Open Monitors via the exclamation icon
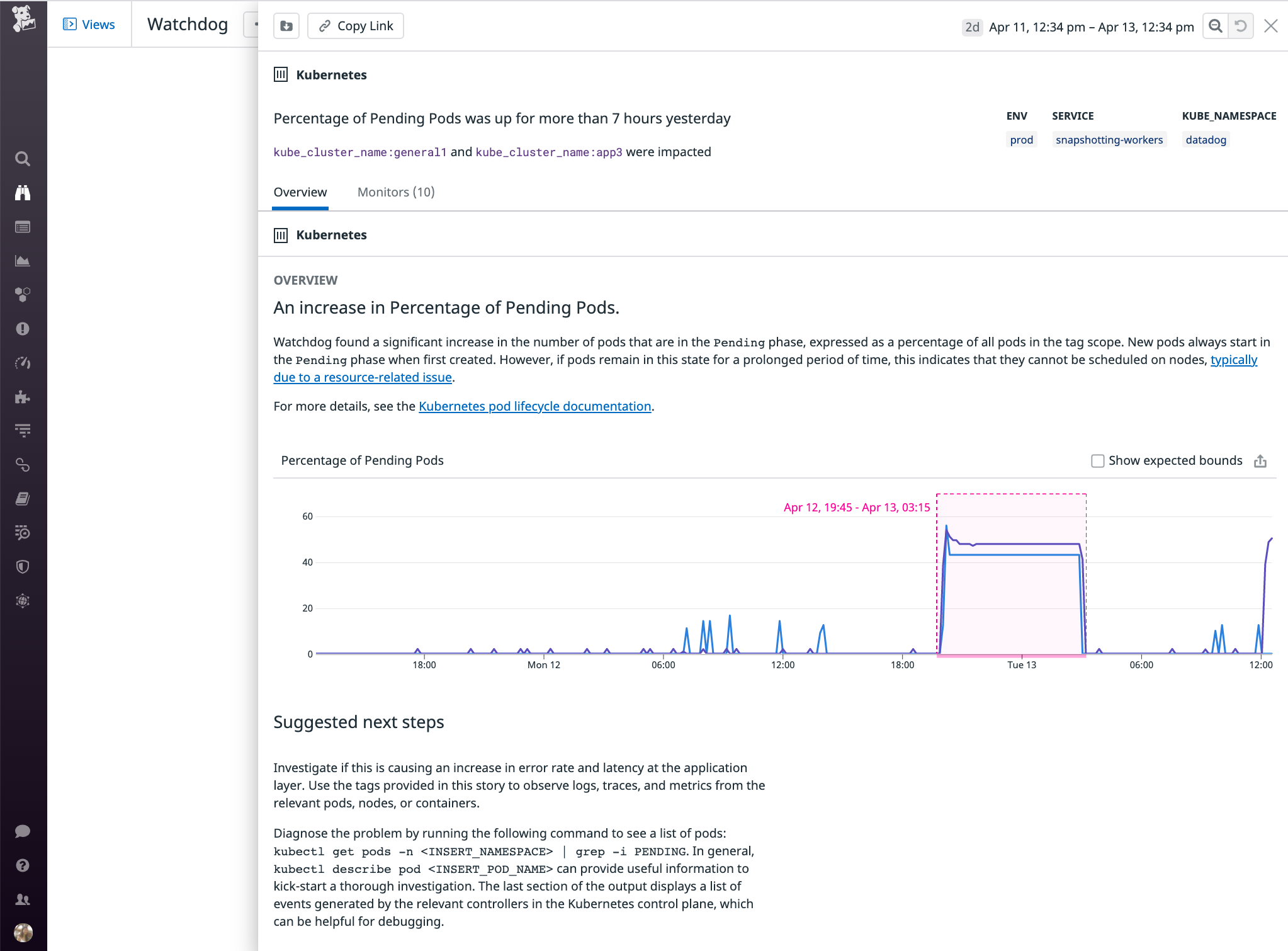1288x951 pixels. (23, 328)
